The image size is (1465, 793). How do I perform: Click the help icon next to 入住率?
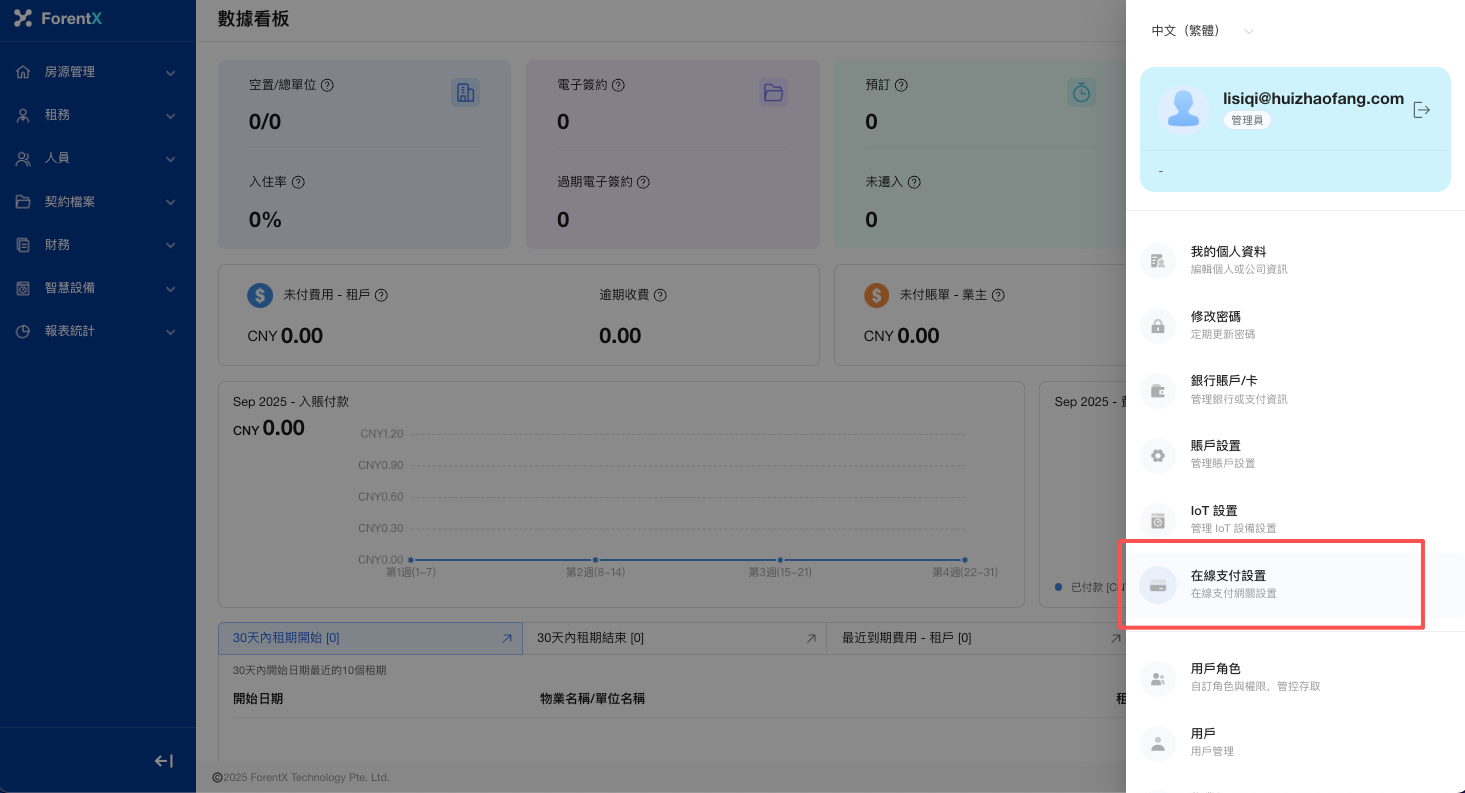pyautogui.click(x=298, y=182)
